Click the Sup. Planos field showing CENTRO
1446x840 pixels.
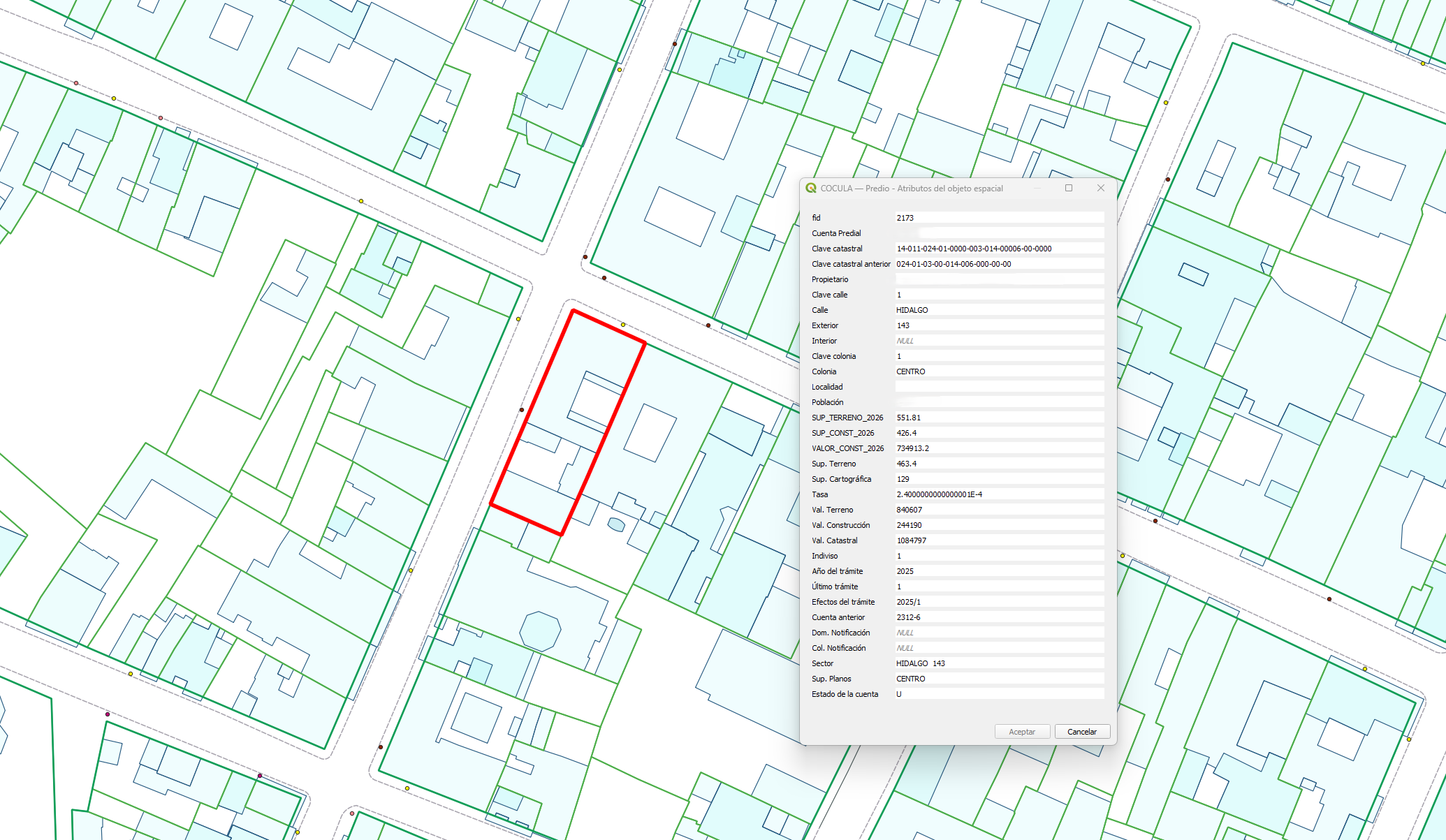[x=999, y=679]
